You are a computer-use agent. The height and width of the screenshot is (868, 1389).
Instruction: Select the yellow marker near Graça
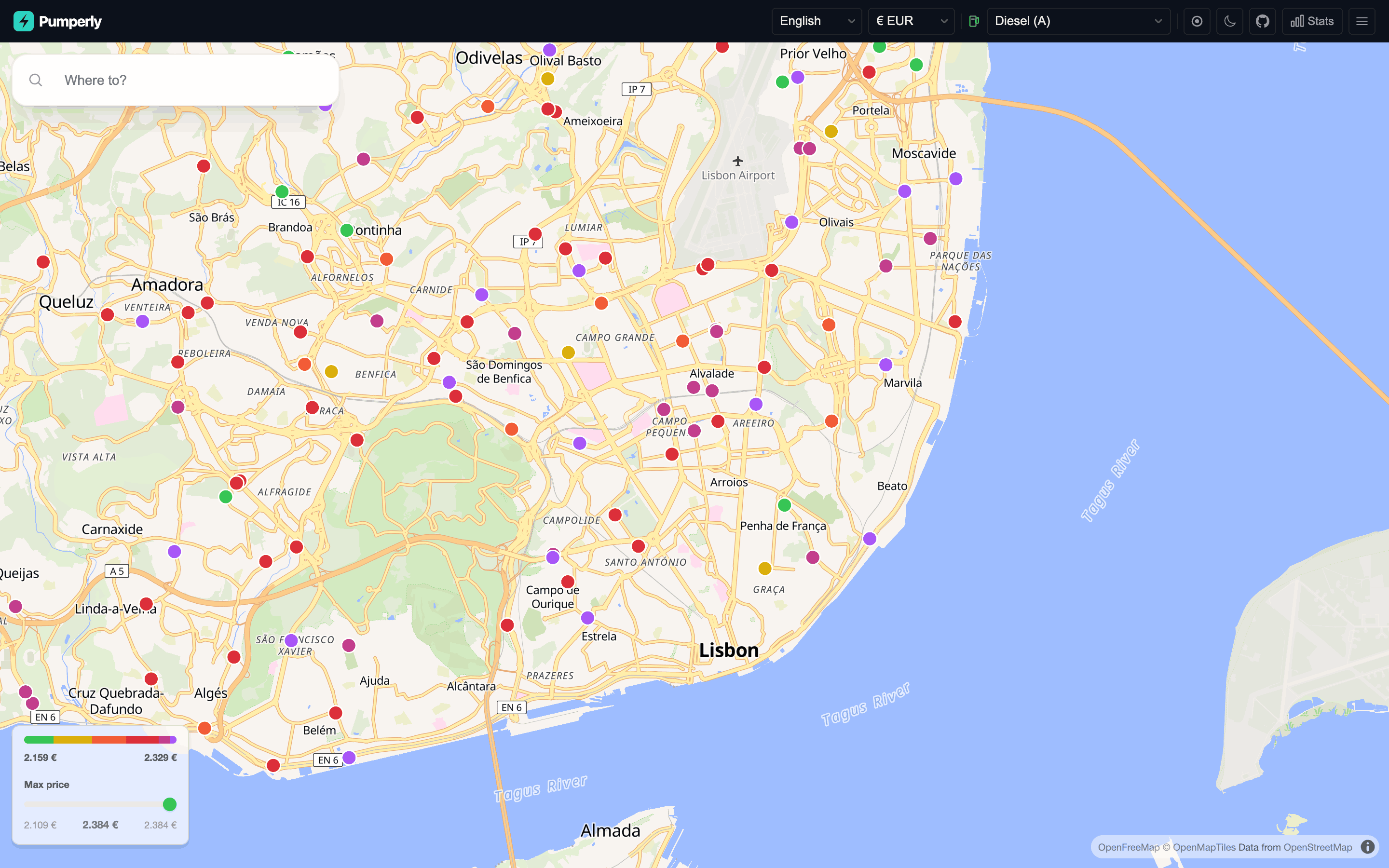click(x=764, y=569)
